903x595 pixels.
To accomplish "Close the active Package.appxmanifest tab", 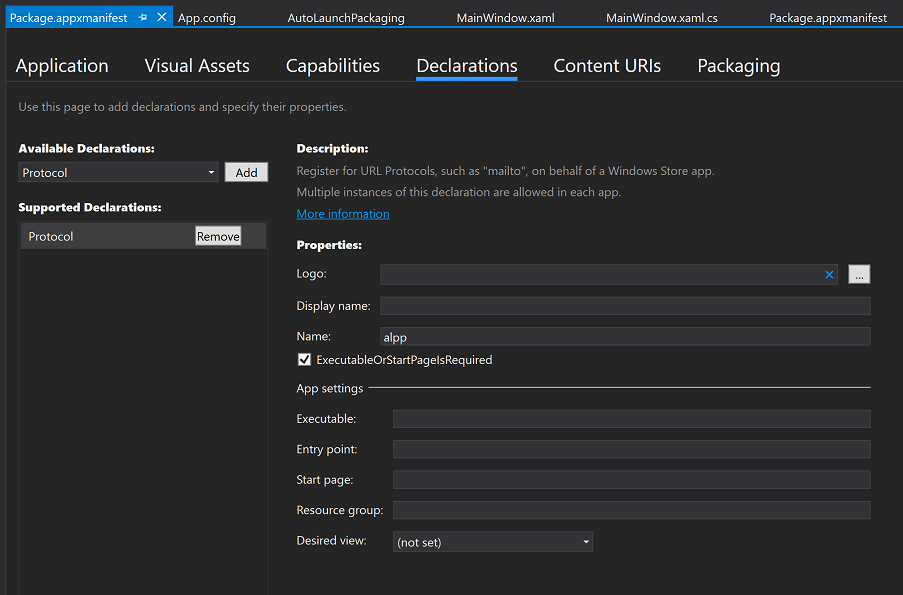I will 162,18.
